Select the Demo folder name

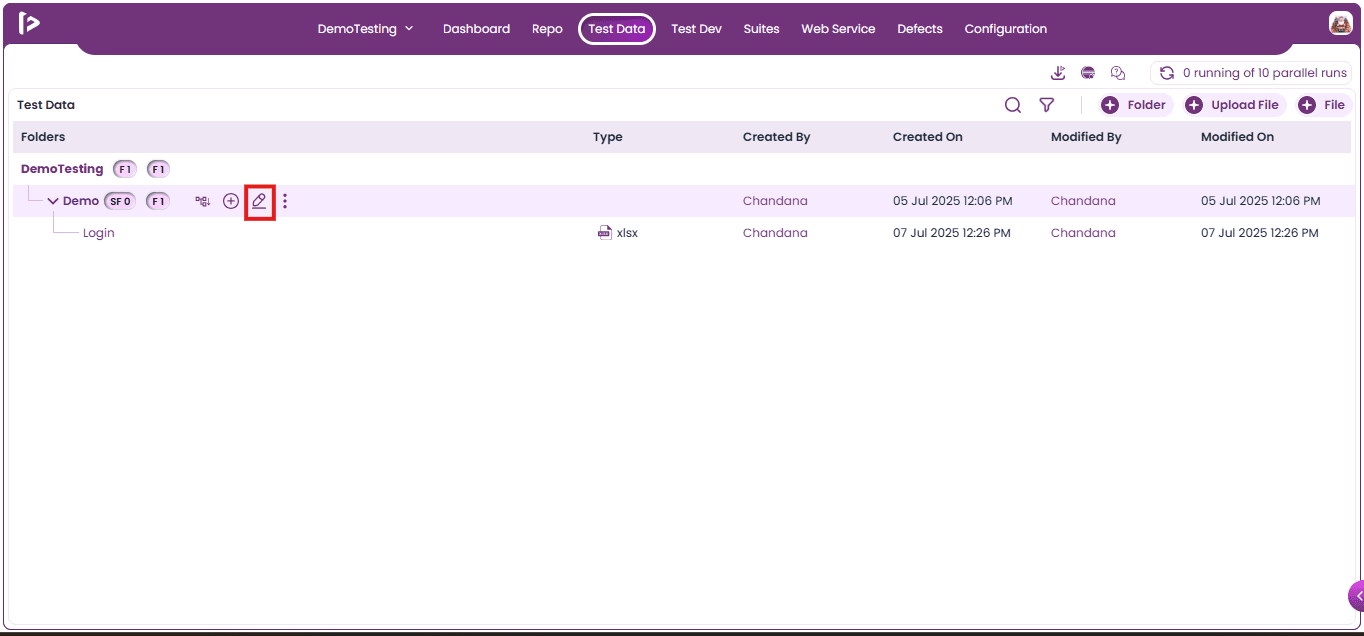coord(81,201)
